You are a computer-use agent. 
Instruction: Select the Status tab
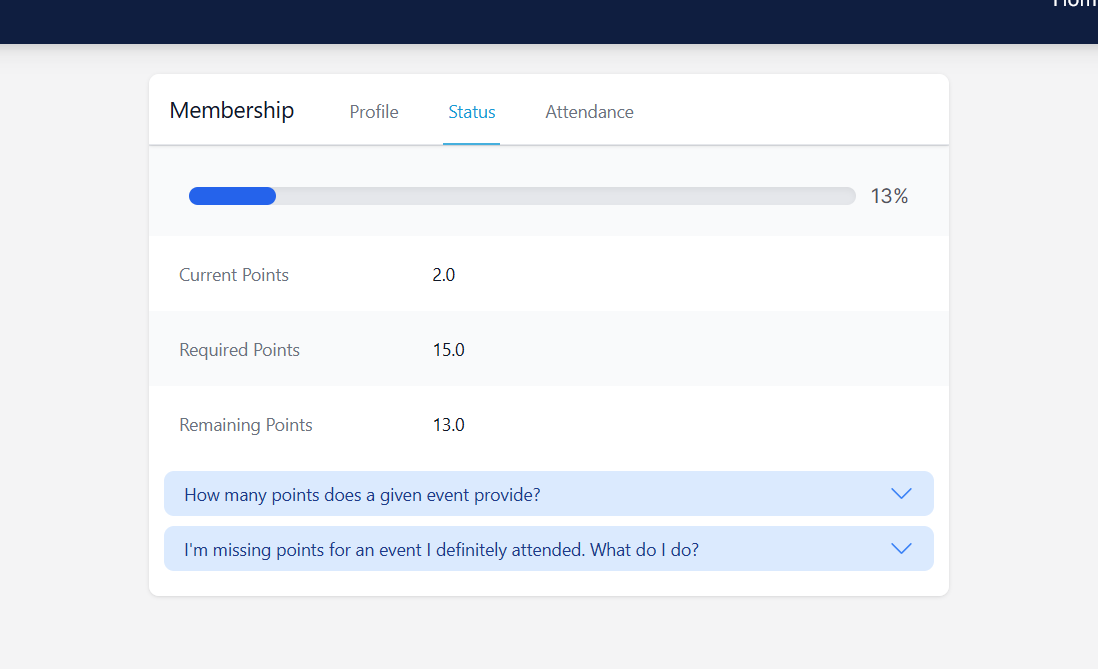pos(472,112)
